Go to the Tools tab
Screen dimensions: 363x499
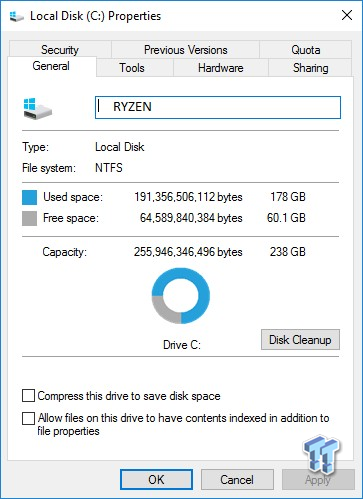(132, 68)
